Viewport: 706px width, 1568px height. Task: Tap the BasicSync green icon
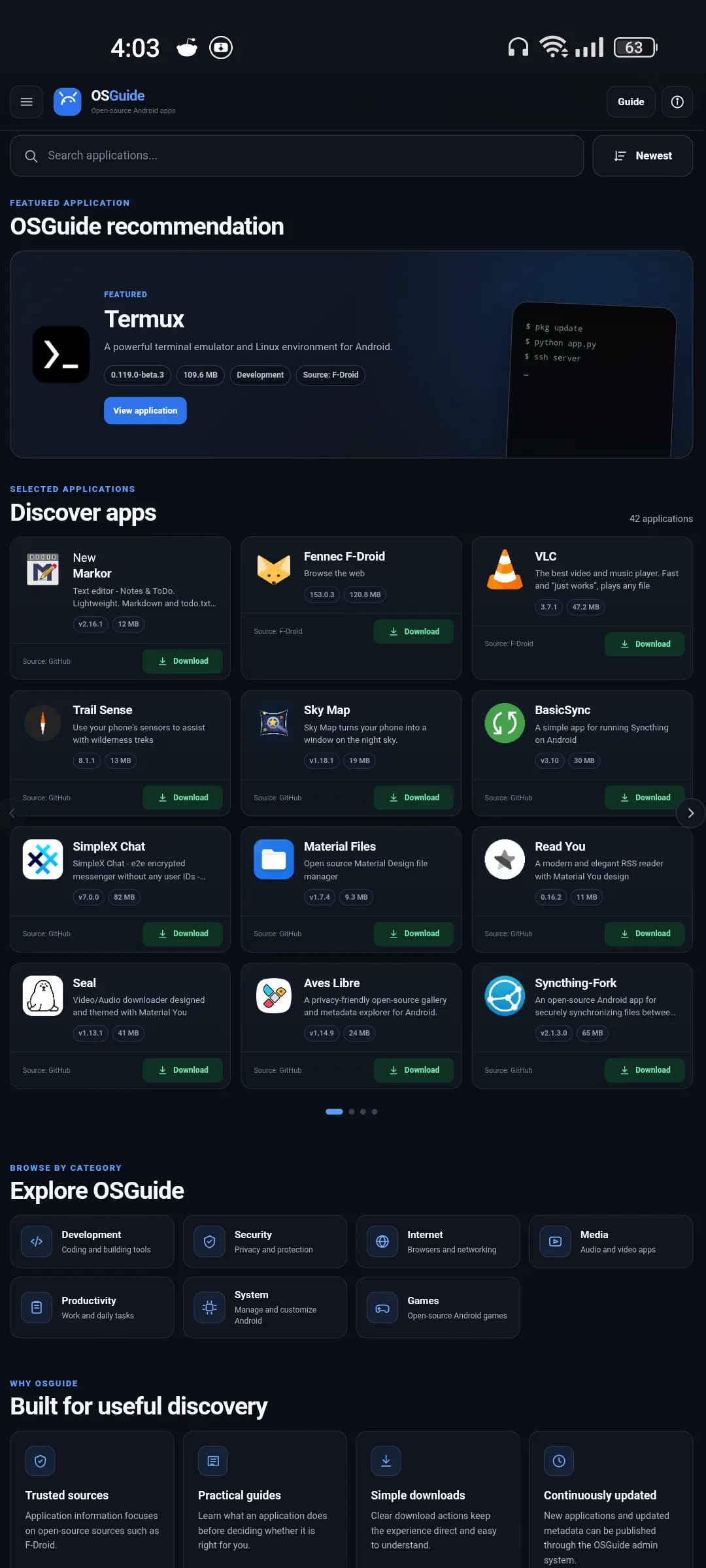click(505, 723)
